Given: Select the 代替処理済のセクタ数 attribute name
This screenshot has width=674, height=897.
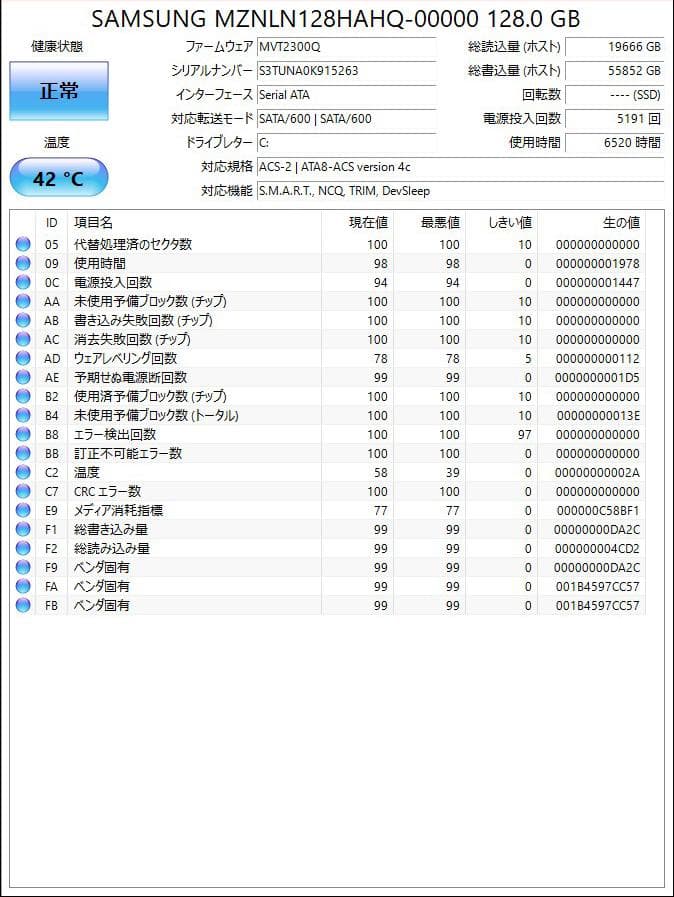Looking at the screenshot, I should coord(133,244).
